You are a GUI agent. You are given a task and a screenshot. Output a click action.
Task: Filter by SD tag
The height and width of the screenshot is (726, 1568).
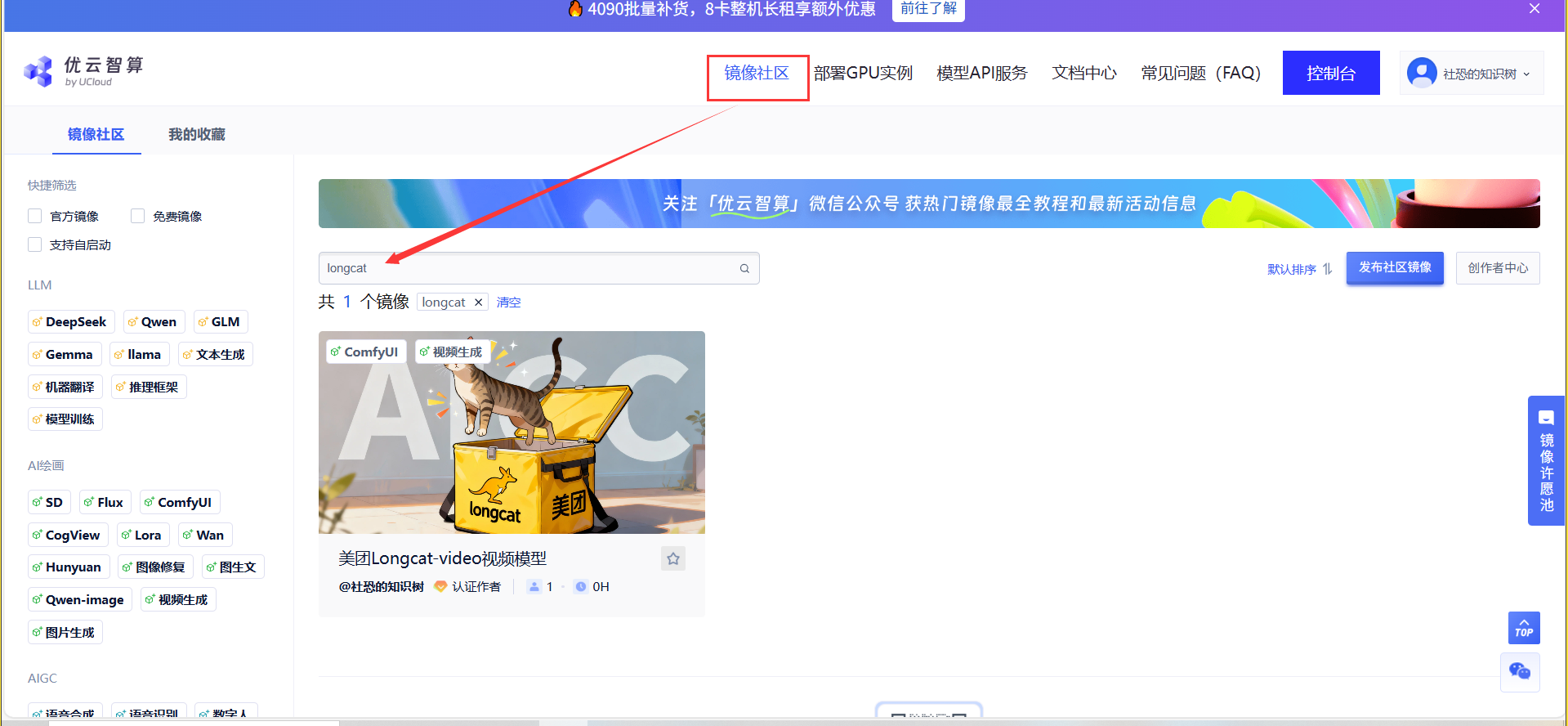[49, 502]
